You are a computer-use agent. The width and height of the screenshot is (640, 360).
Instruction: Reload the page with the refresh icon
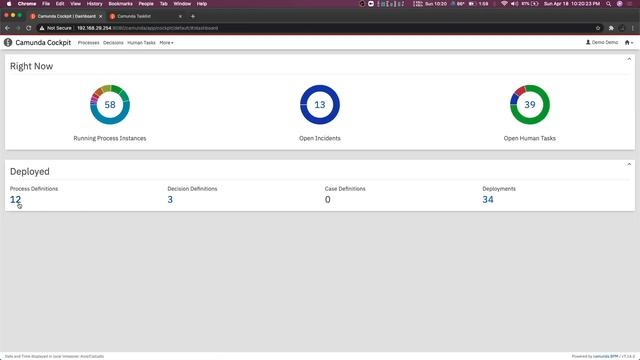[x=29, y=28]
